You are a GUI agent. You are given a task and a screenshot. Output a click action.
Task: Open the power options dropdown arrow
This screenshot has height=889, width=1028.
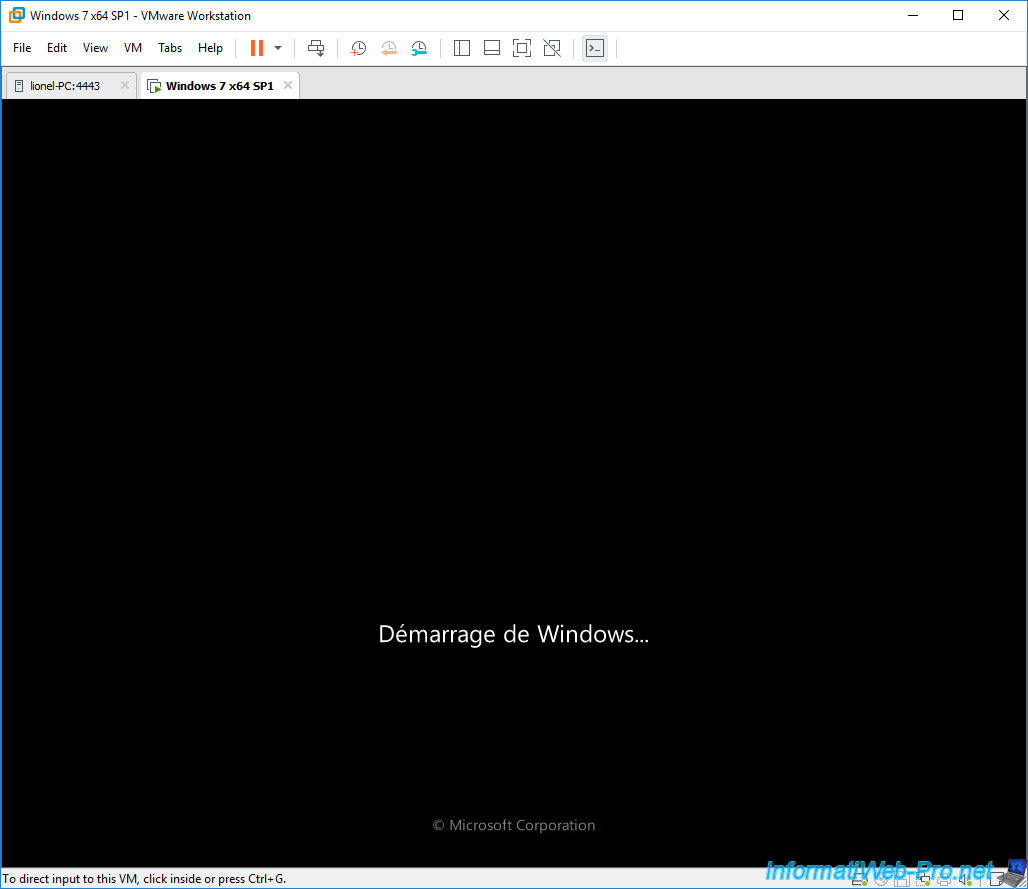pos(278,48)
